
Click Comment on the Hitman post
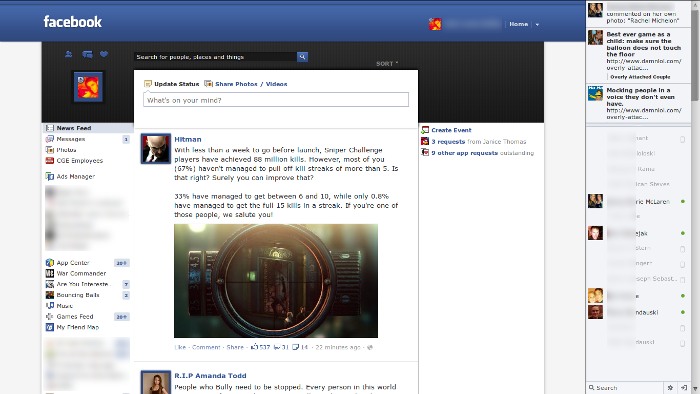[206, 347]
